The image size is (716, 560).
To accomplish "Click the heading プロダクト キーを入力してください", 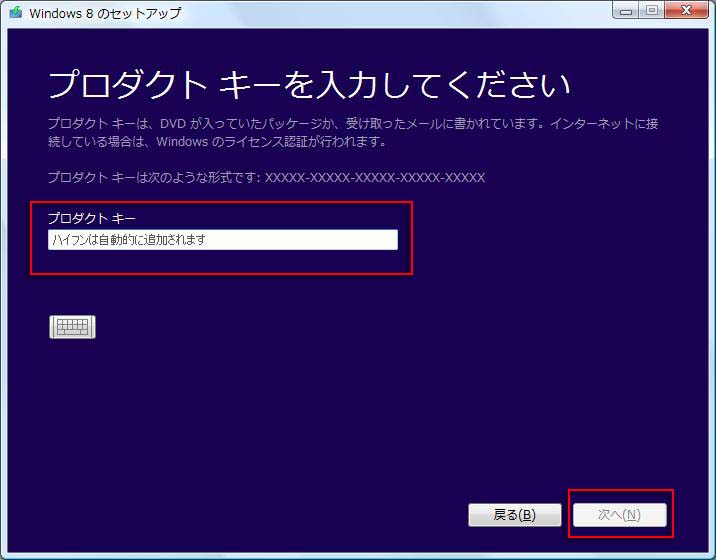I will point(310,85).
